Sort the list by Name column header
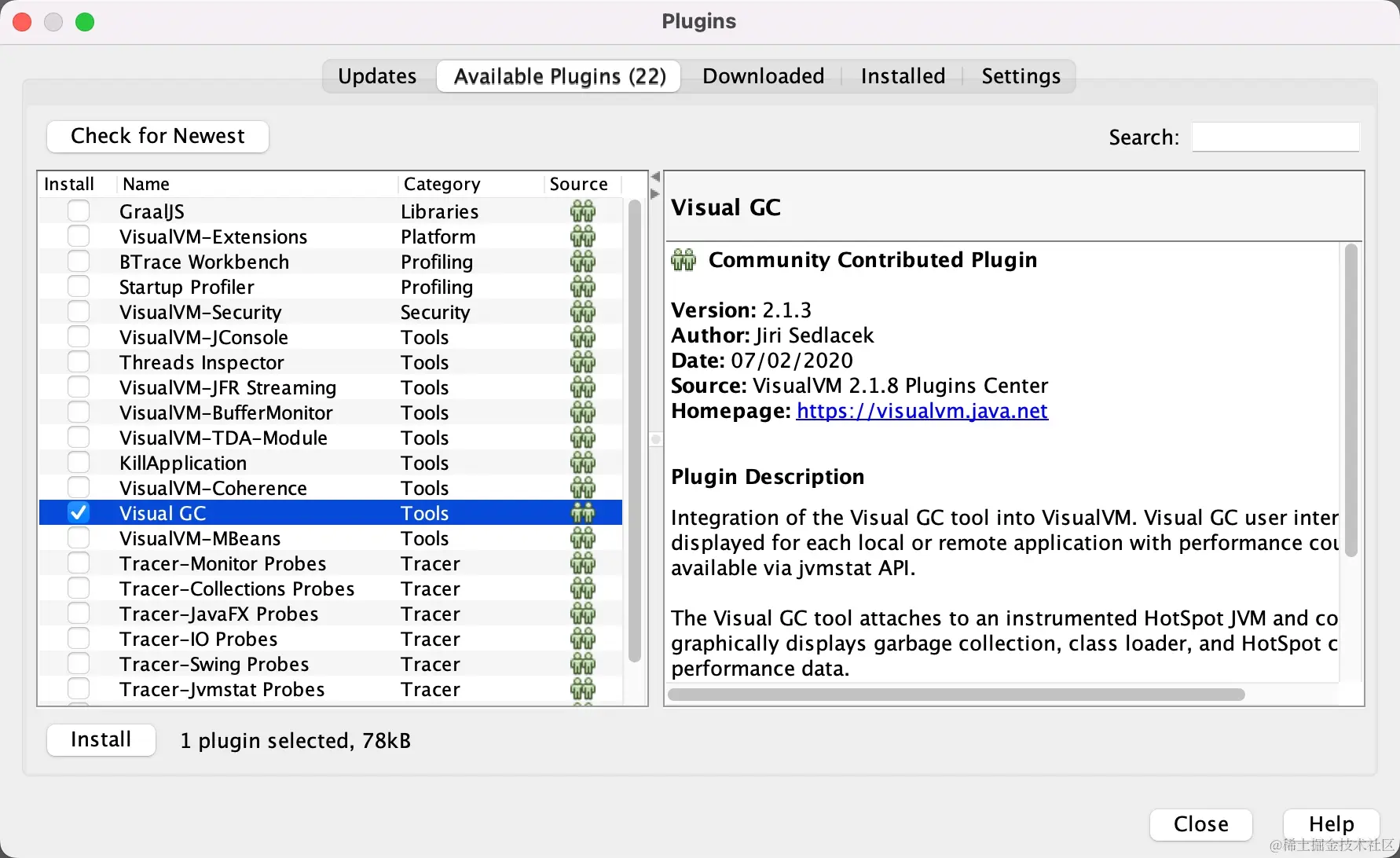Image resolution: width=1400 pixels, height=858 pixels. coord(258,184)
